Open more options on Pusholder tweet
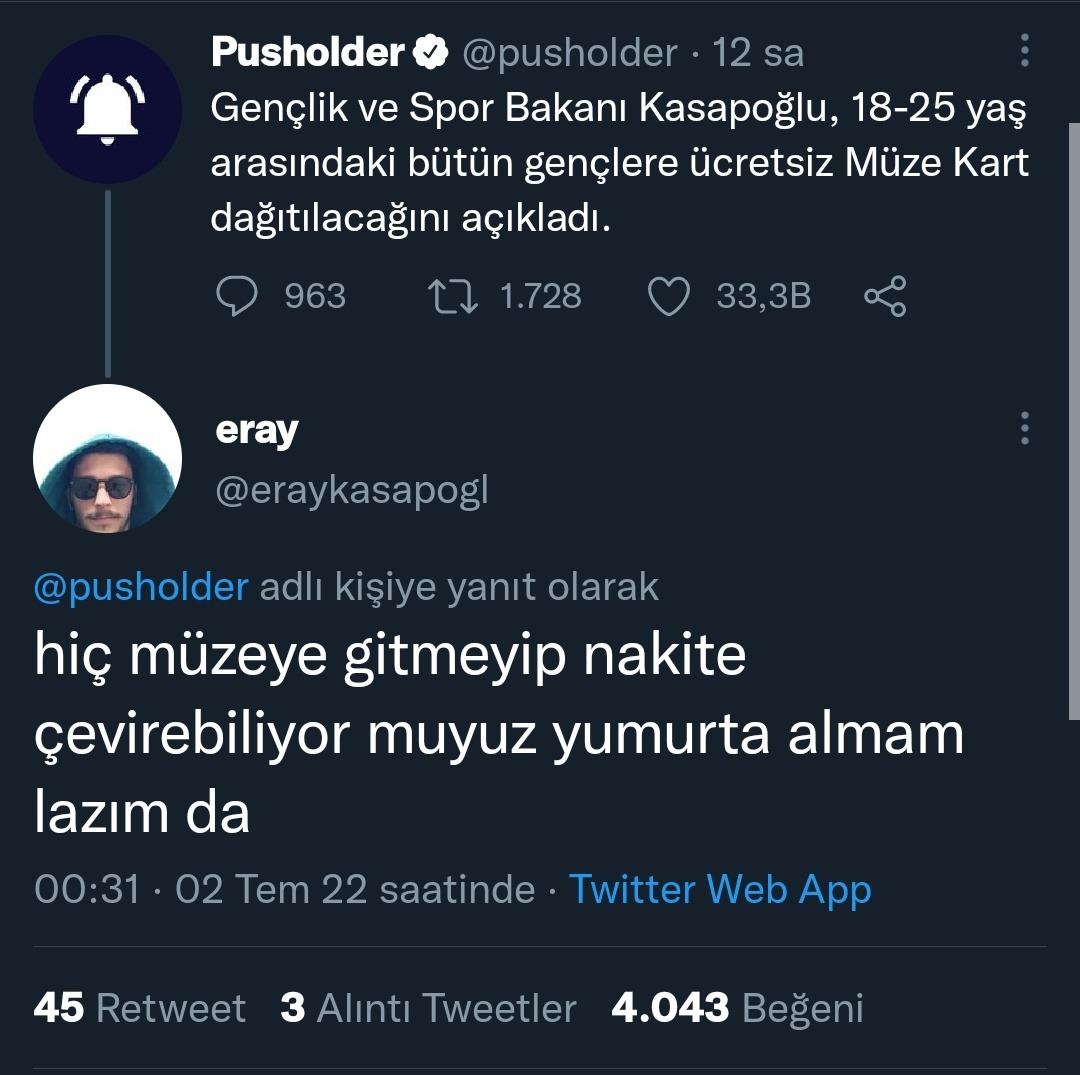The height and width of the screenshot is (1075, 1080). click(x=1024, y=53)
